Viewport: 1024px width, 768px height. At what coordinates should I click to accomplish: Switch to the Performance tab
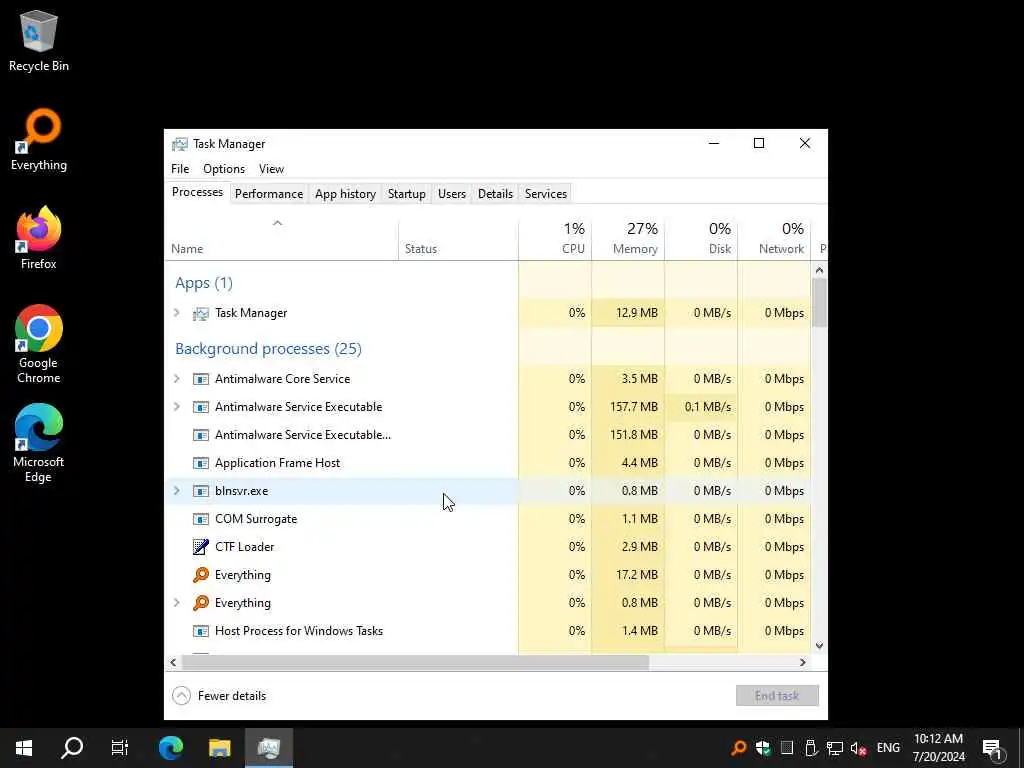tap(269, 194)
